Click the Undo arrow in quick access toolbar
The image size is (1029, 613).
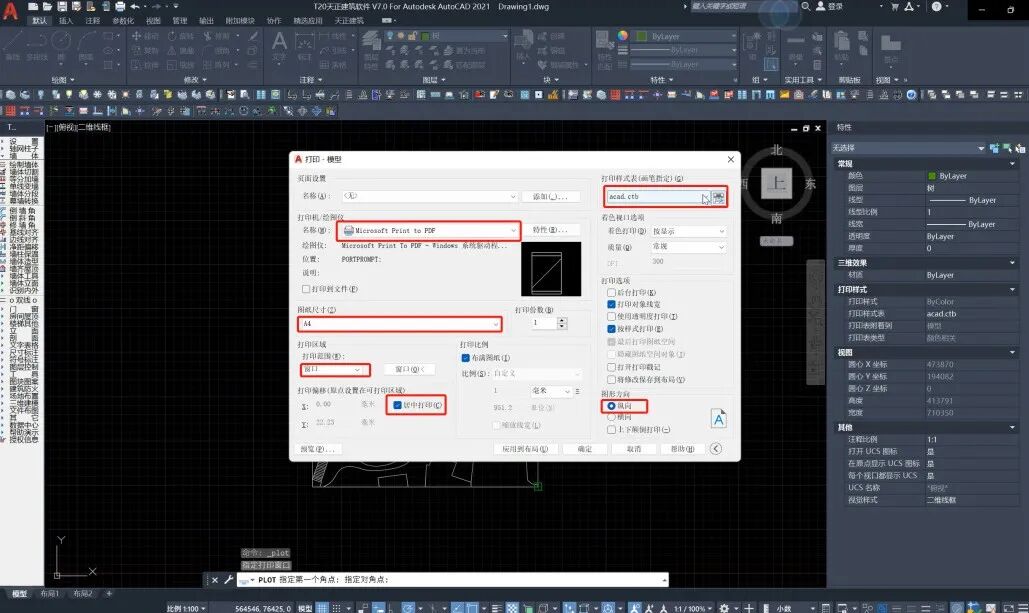[135, 7]
